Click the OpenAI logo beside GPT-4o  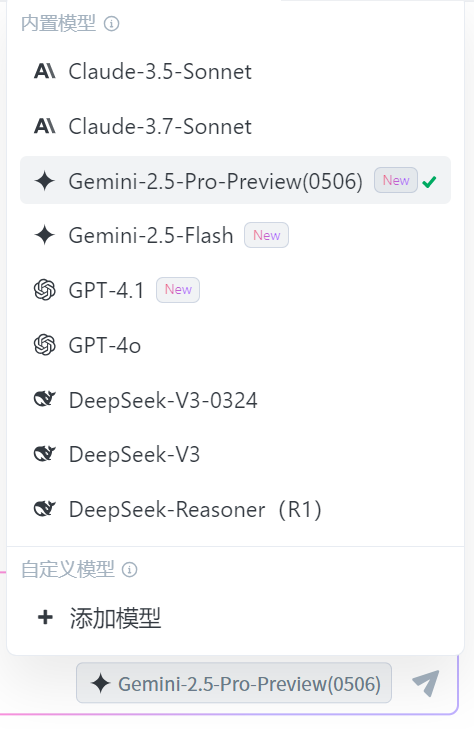coord(45,345)
